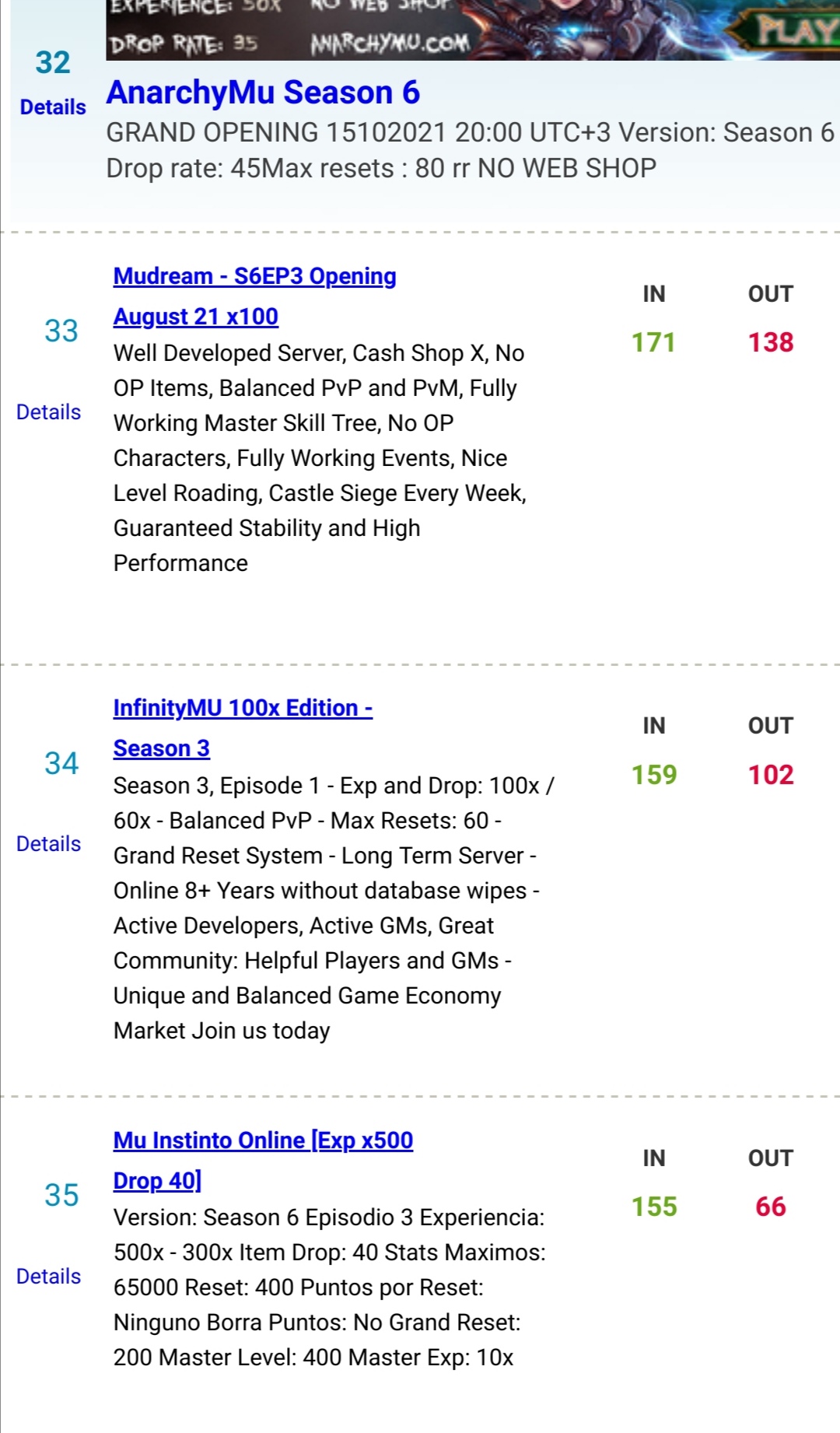Click rank number 32

[x=53, y=63]
